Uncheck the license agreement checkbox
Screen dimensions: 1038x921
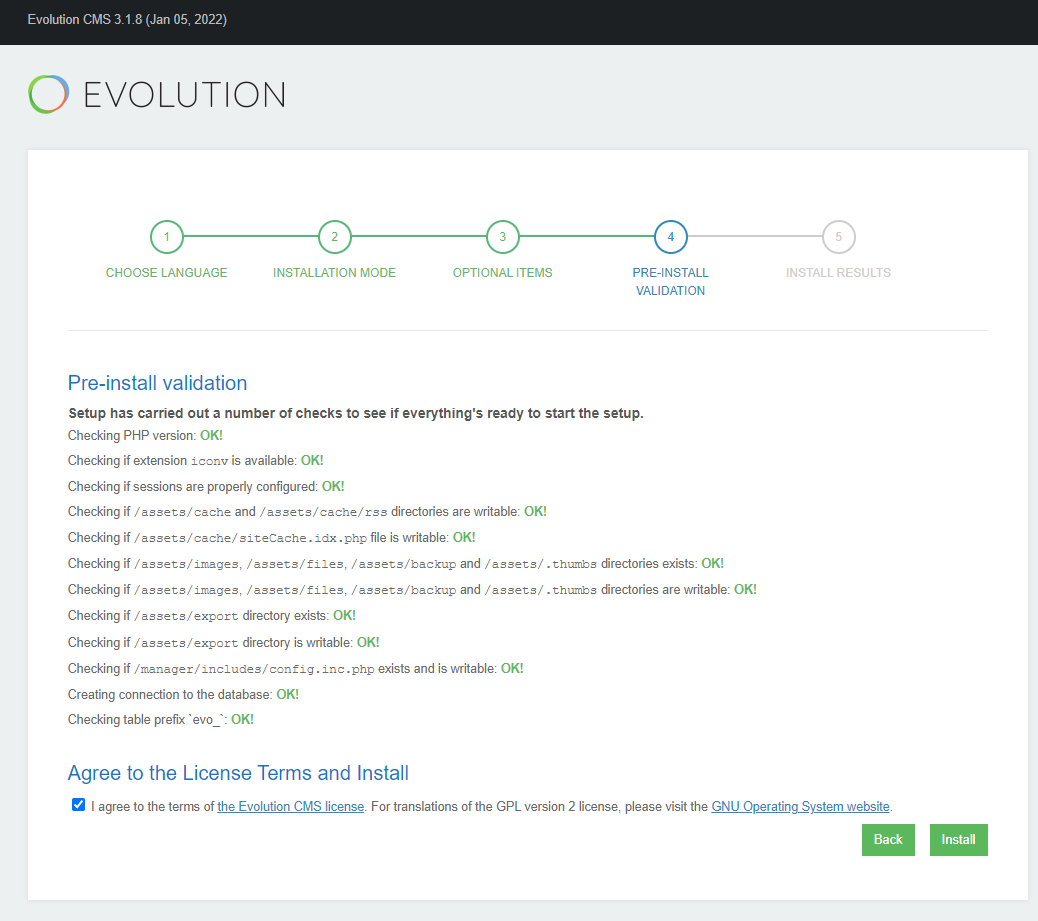point(78,804)
